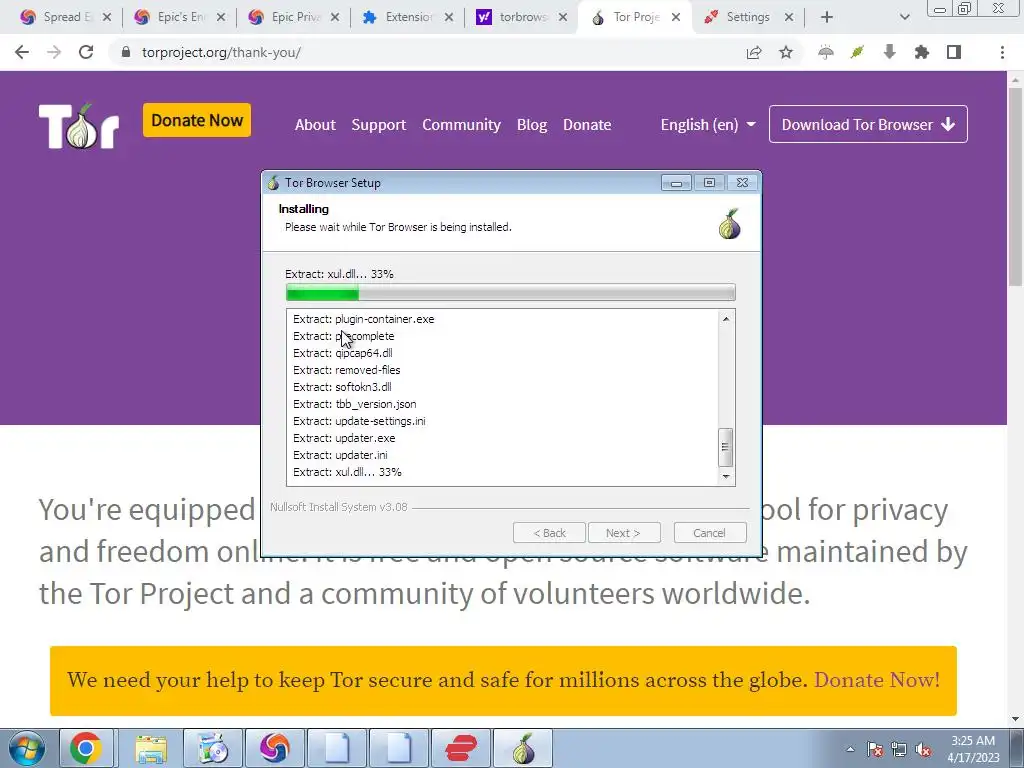Image resolution: width=1024 pixels, height=768 pixels.
Task: Click the taskbar clock showing 3:25 AM
Action: click(973, 749)
